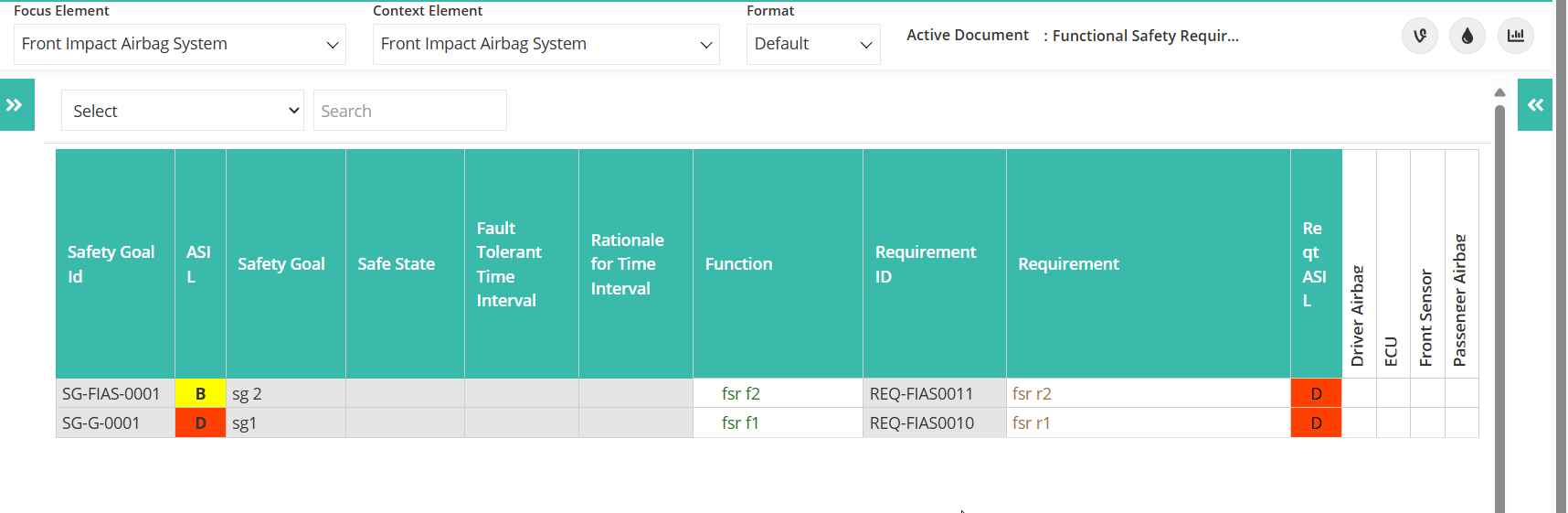This screenshot has height=513, width=1568.
Task: Open the fsr f1 function link
Action: click(x=740, y=423)
